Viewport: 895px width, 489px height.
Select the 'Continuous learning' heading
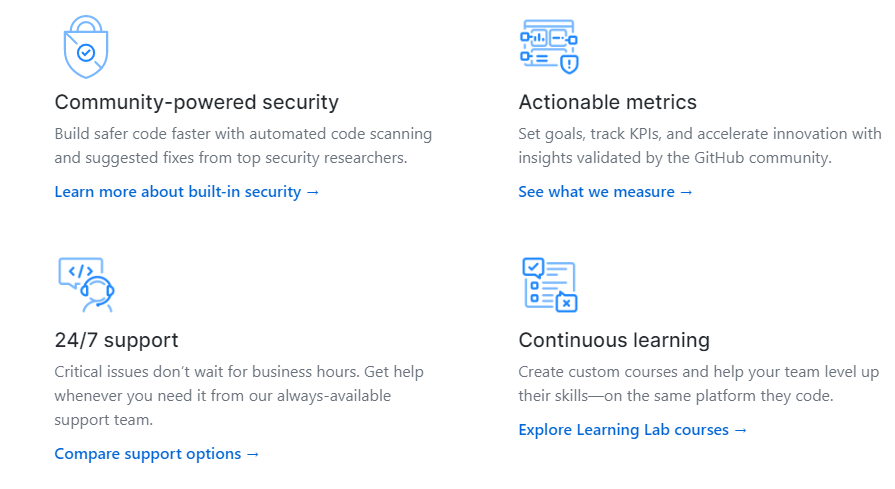(613, 340)
